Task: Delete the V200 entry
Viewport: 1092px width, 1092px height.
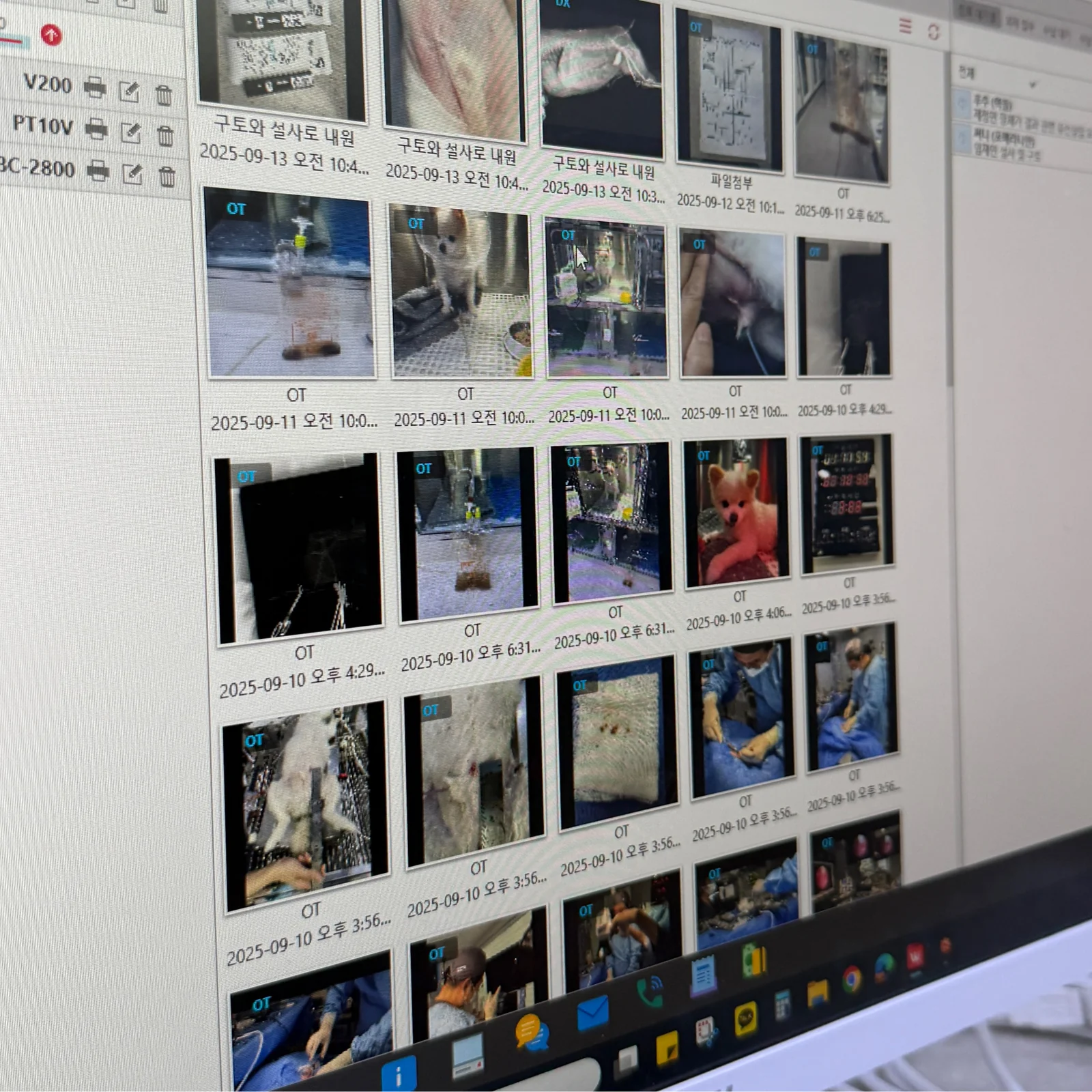Action: [x=163, y=94]
